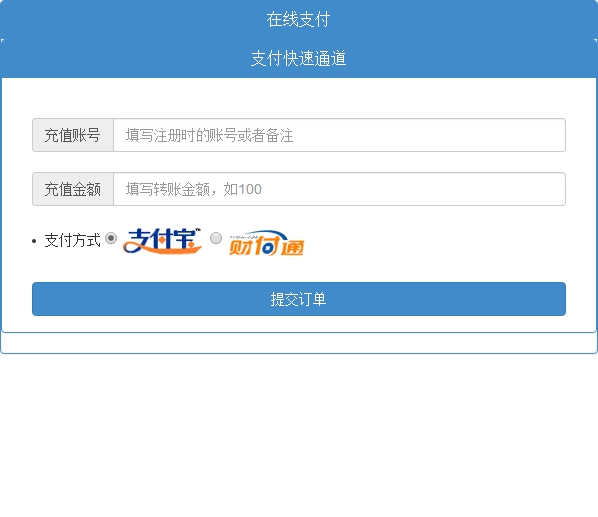
Task: Click the 支付方式 label text
Action: pyautogui.click(x=72, y=241)
